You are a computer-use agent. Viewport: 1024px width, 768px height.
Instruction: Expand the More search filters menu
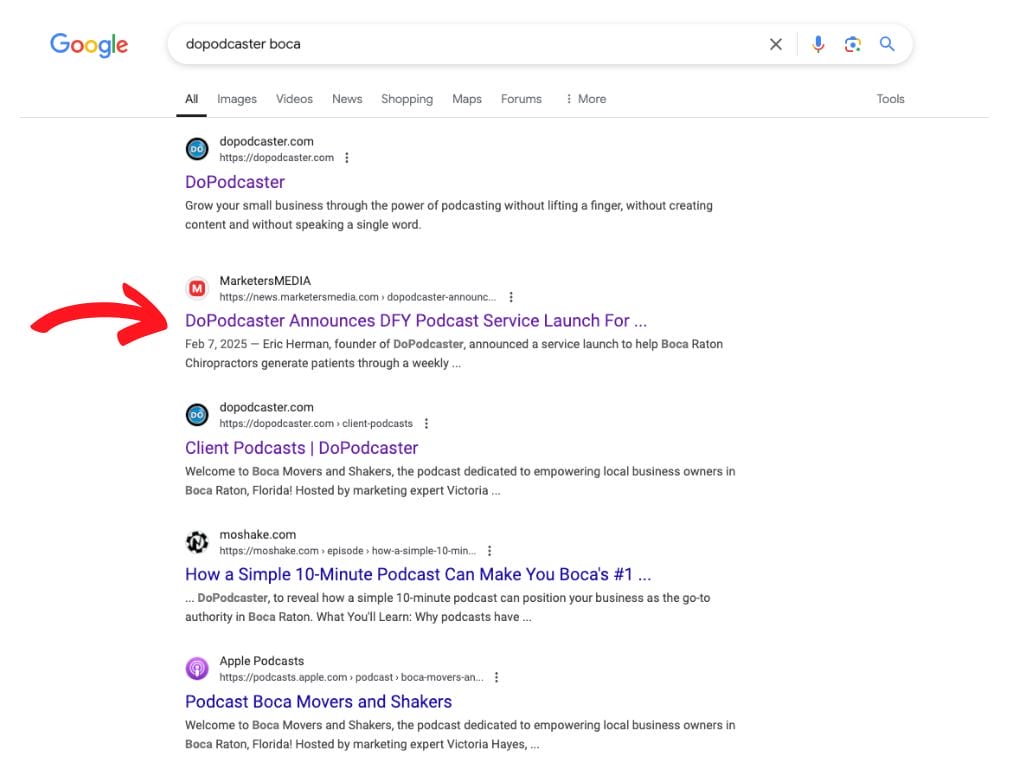point(586,99)
